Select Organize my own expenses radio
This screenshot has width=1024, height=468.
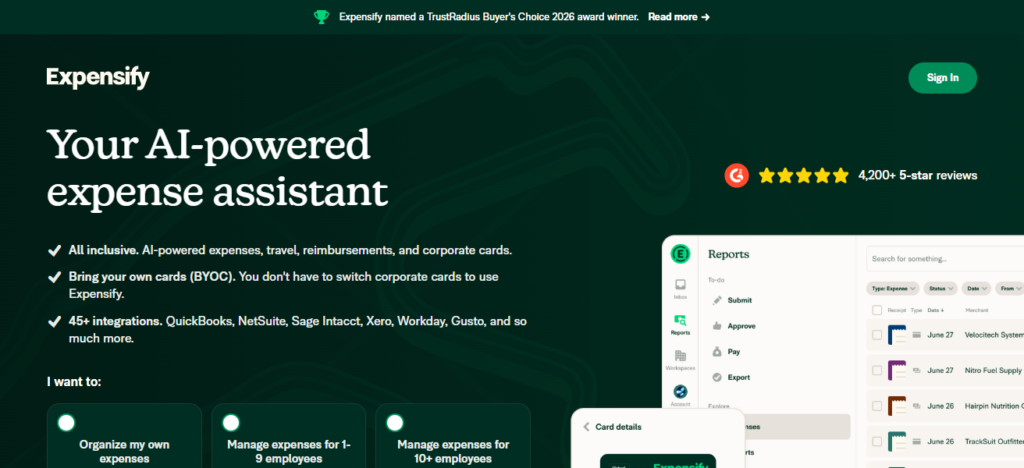[67, 423]
